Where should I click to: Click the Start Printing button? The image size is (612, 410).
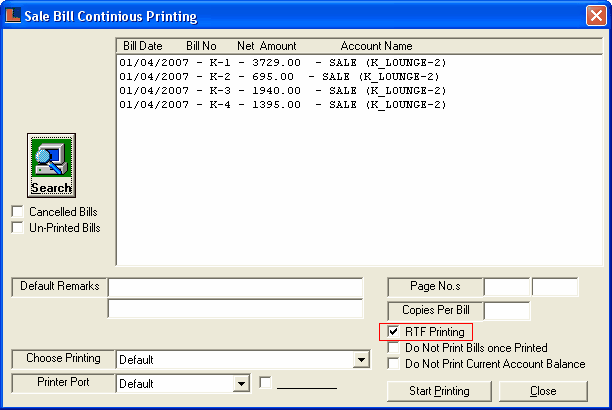click(439, 391)
